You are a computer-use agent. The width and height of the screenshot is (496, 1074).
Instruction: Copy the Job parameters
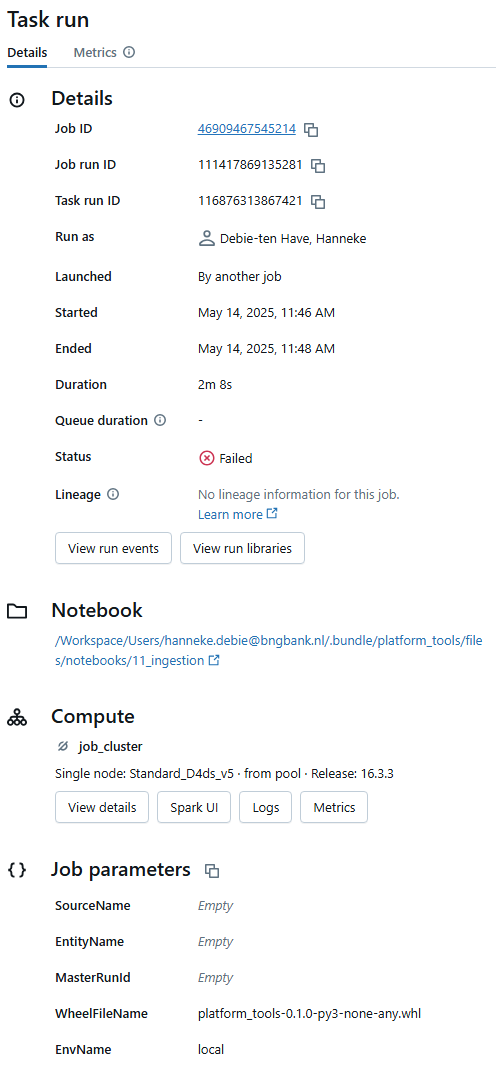coord(212,871)
